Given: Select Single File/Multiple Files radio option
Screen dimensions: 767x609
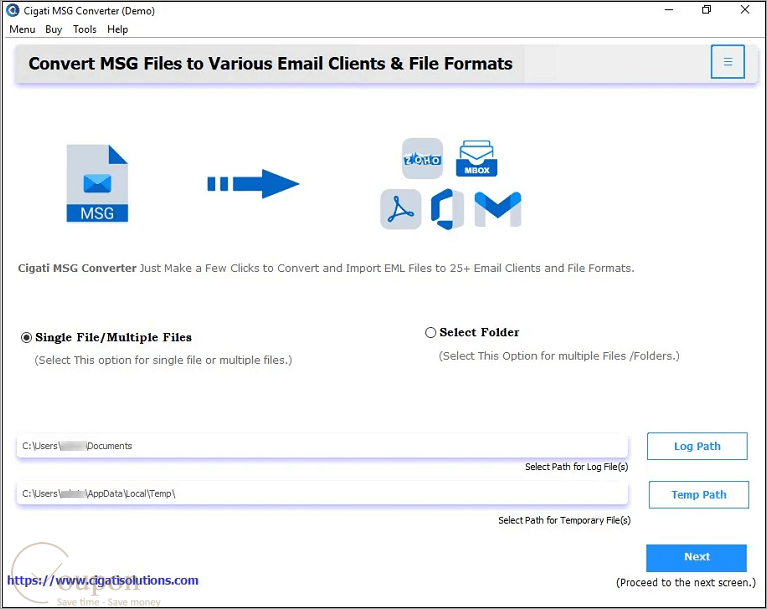Looking at the screenshot, I should coord(26,338).
